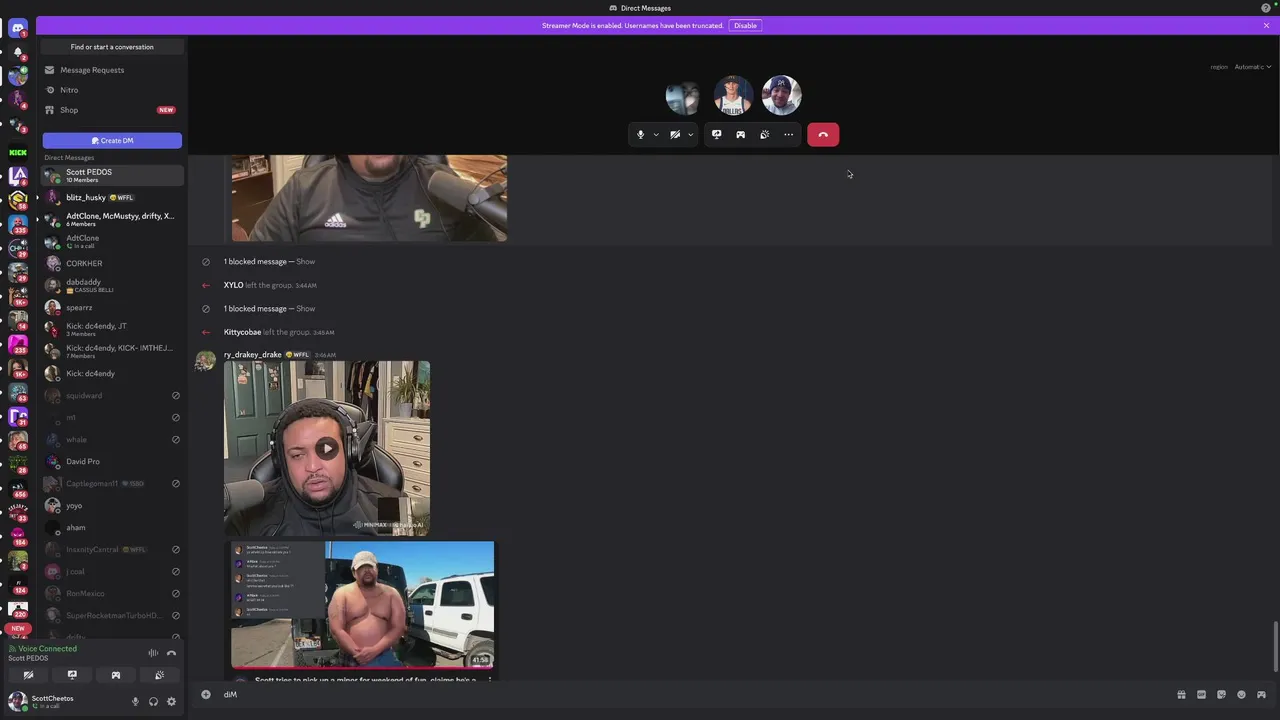Deafen with the headphones icon
1280x720 pixels.
coord(153,702)
